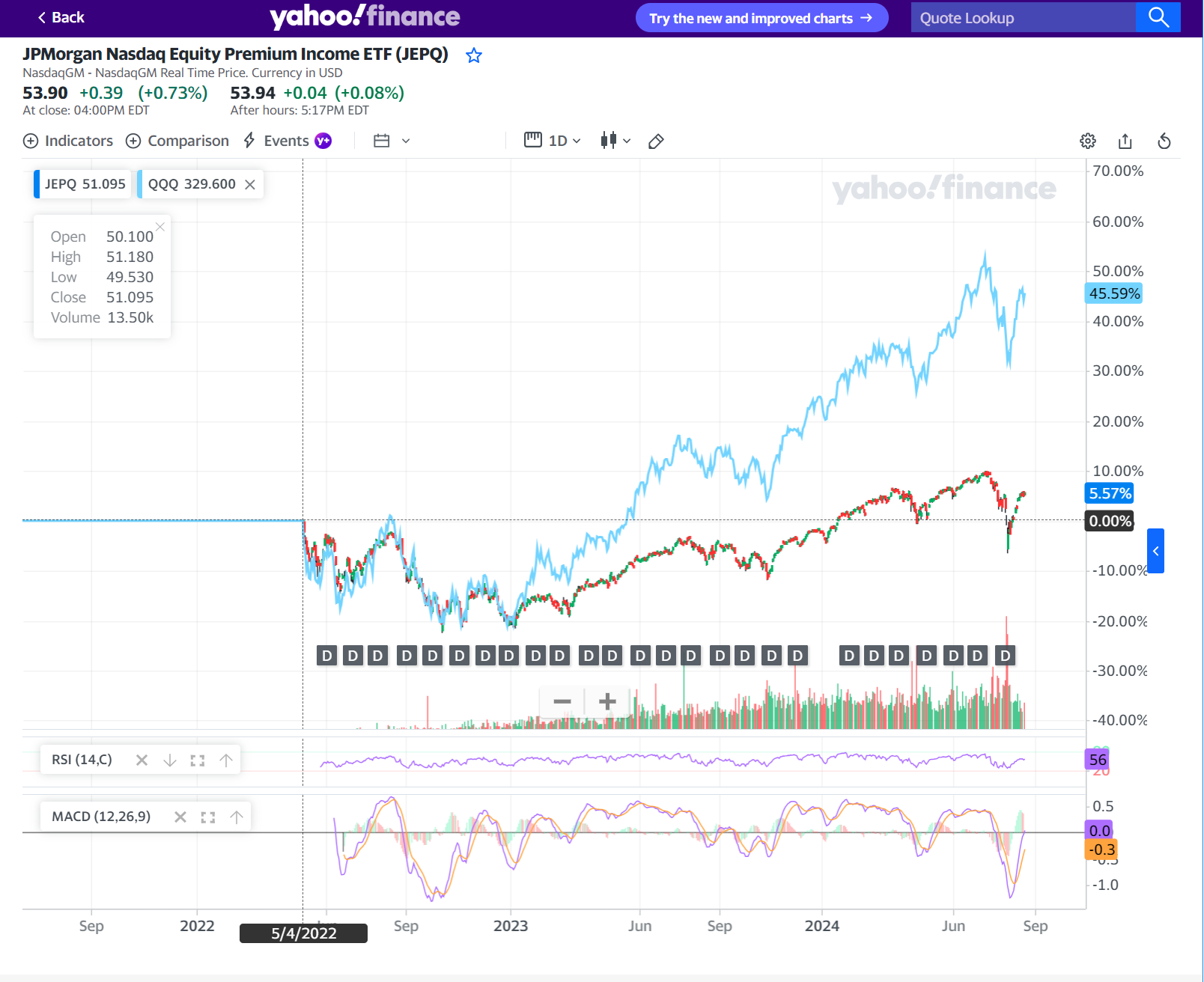Viewport: 1204px width, 982px height.
Task: Click the last dividend D marker
Action: pyautogui.click(x=1006, y=656)
